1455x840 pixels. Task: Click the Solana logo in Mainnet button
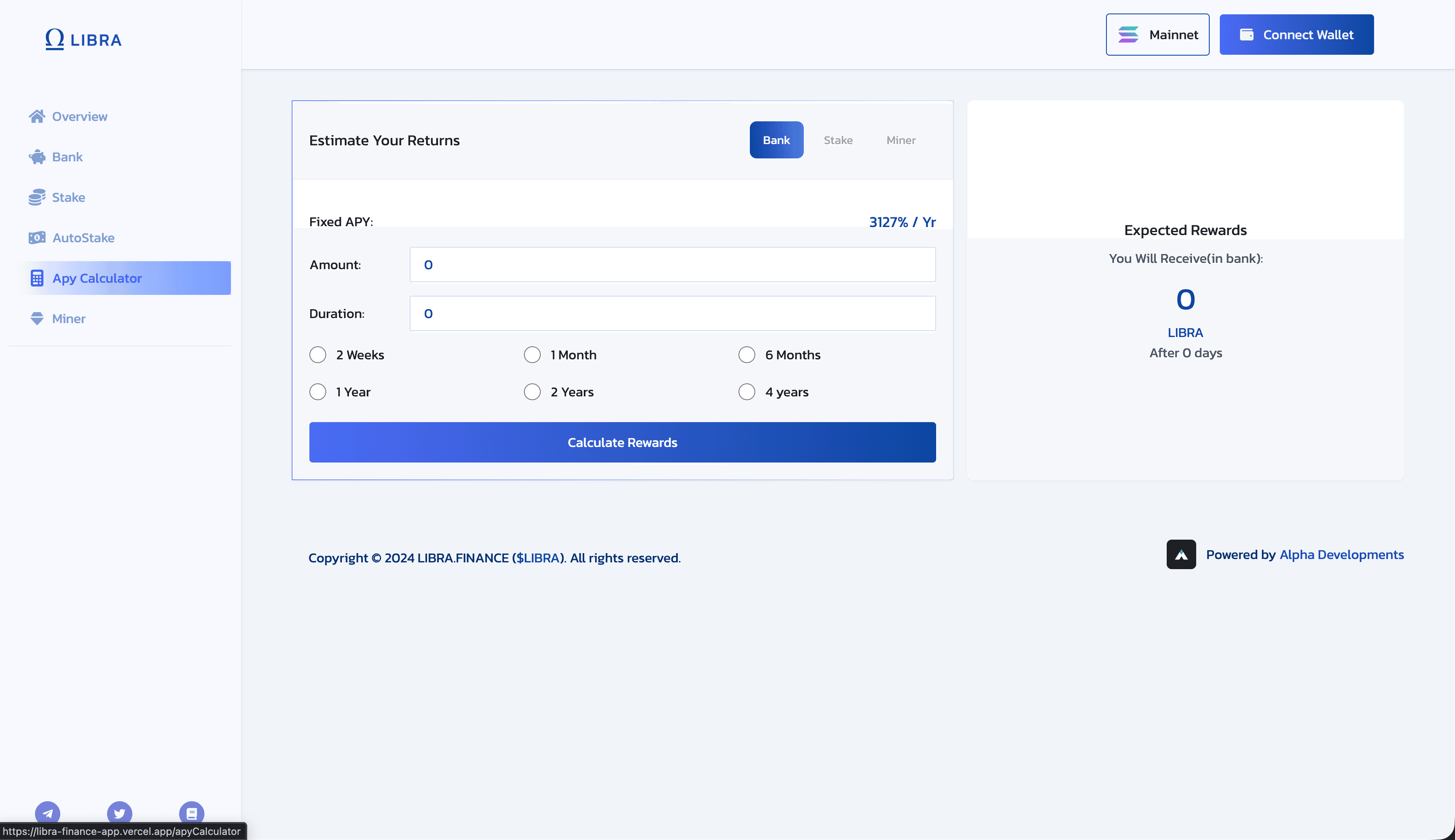[1128, 35]
